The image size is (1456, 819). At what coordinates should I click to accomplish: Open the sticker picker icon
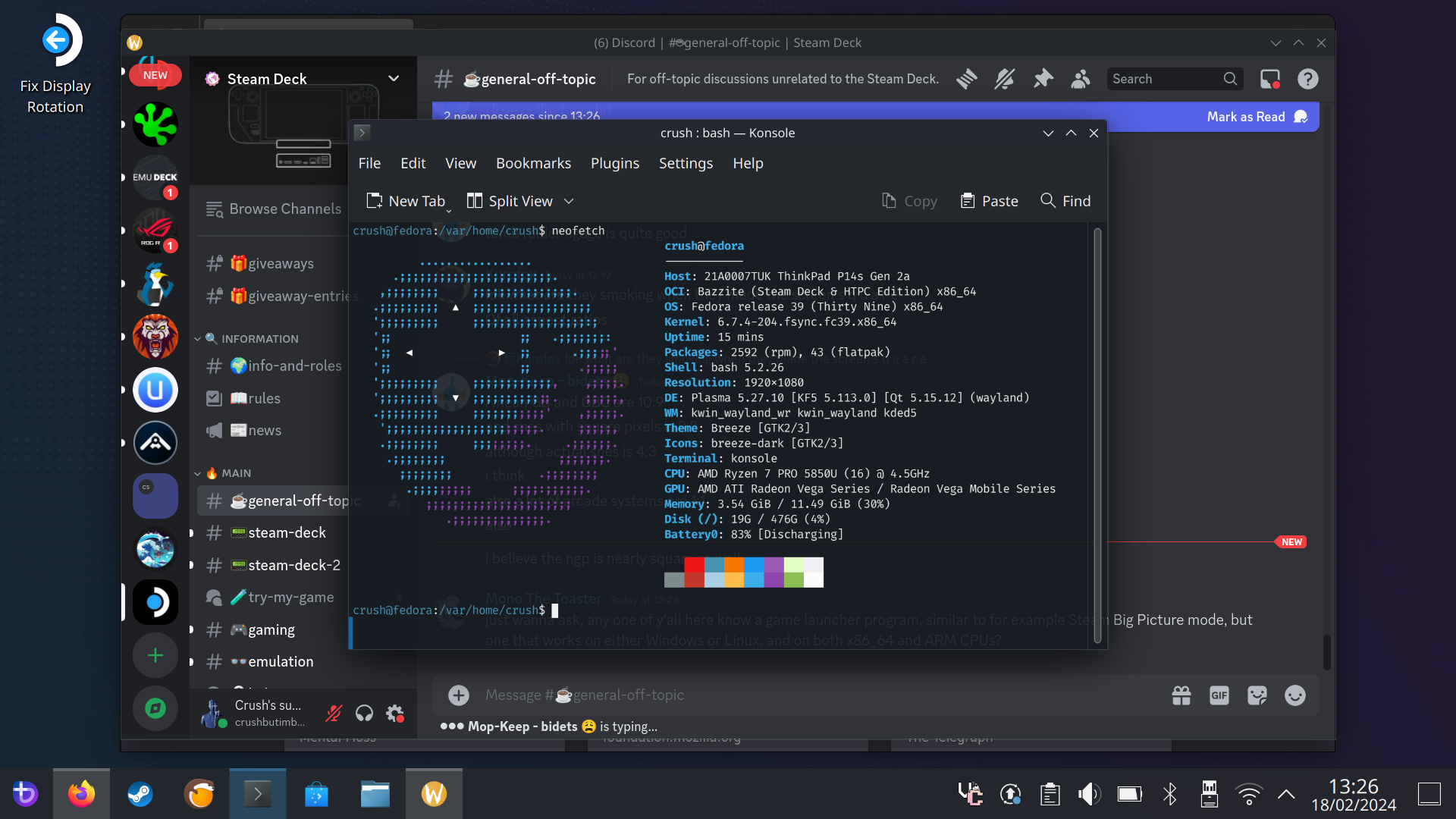[1257, 695]
